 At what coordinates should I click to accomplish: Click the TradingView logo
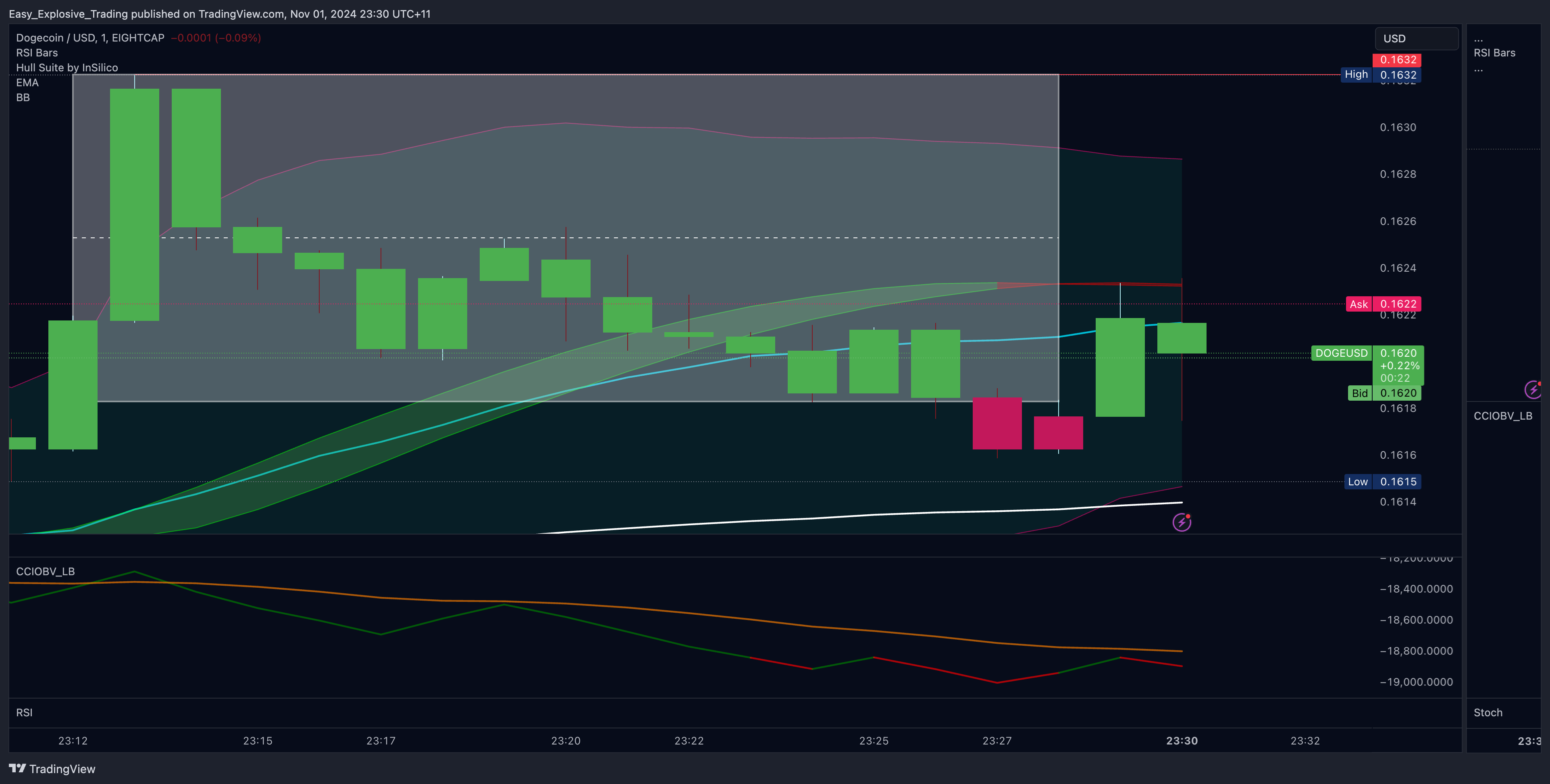(x=52, y=768)
